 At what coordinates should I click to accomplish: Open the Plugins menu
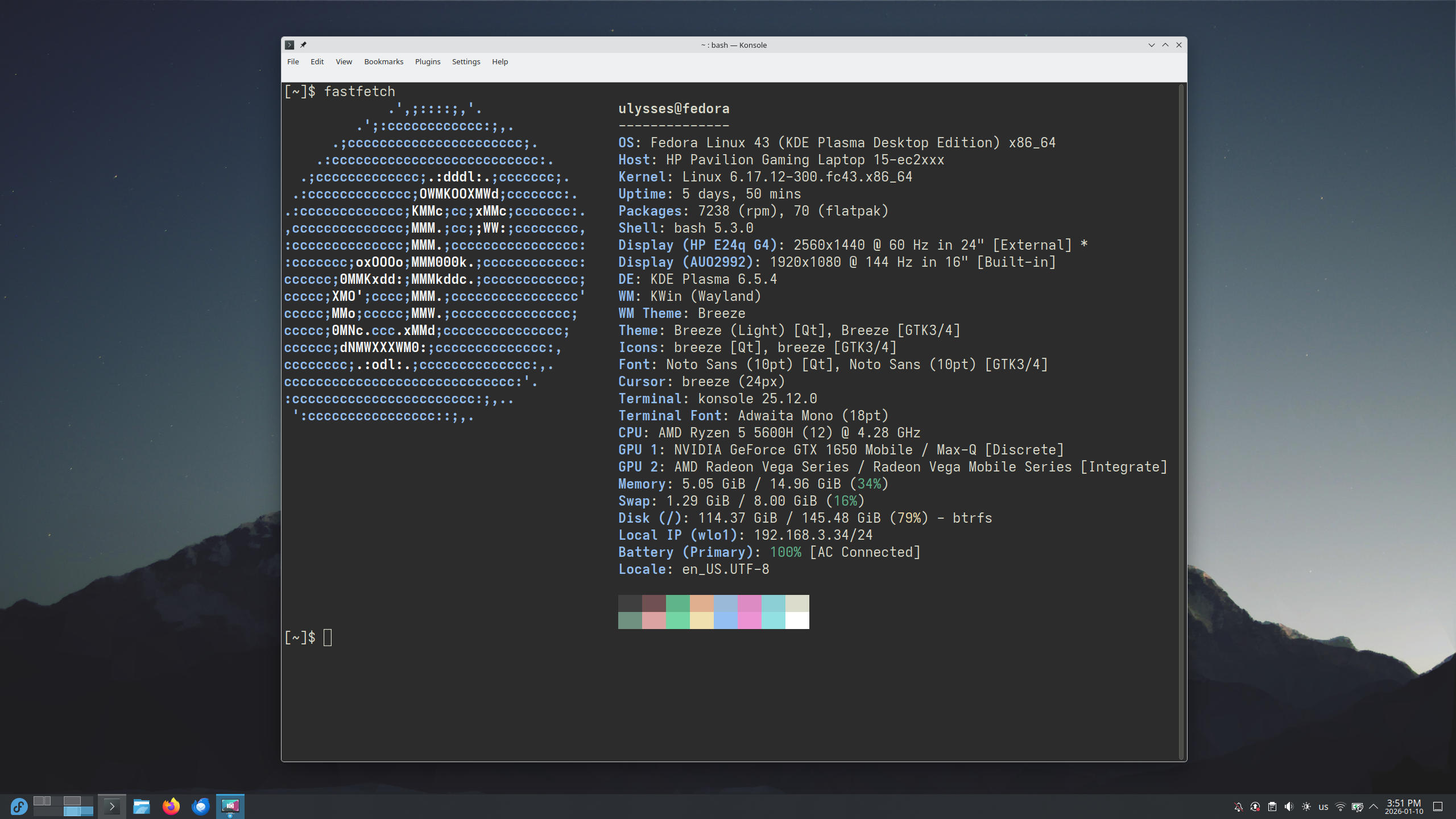pos(427,61)
